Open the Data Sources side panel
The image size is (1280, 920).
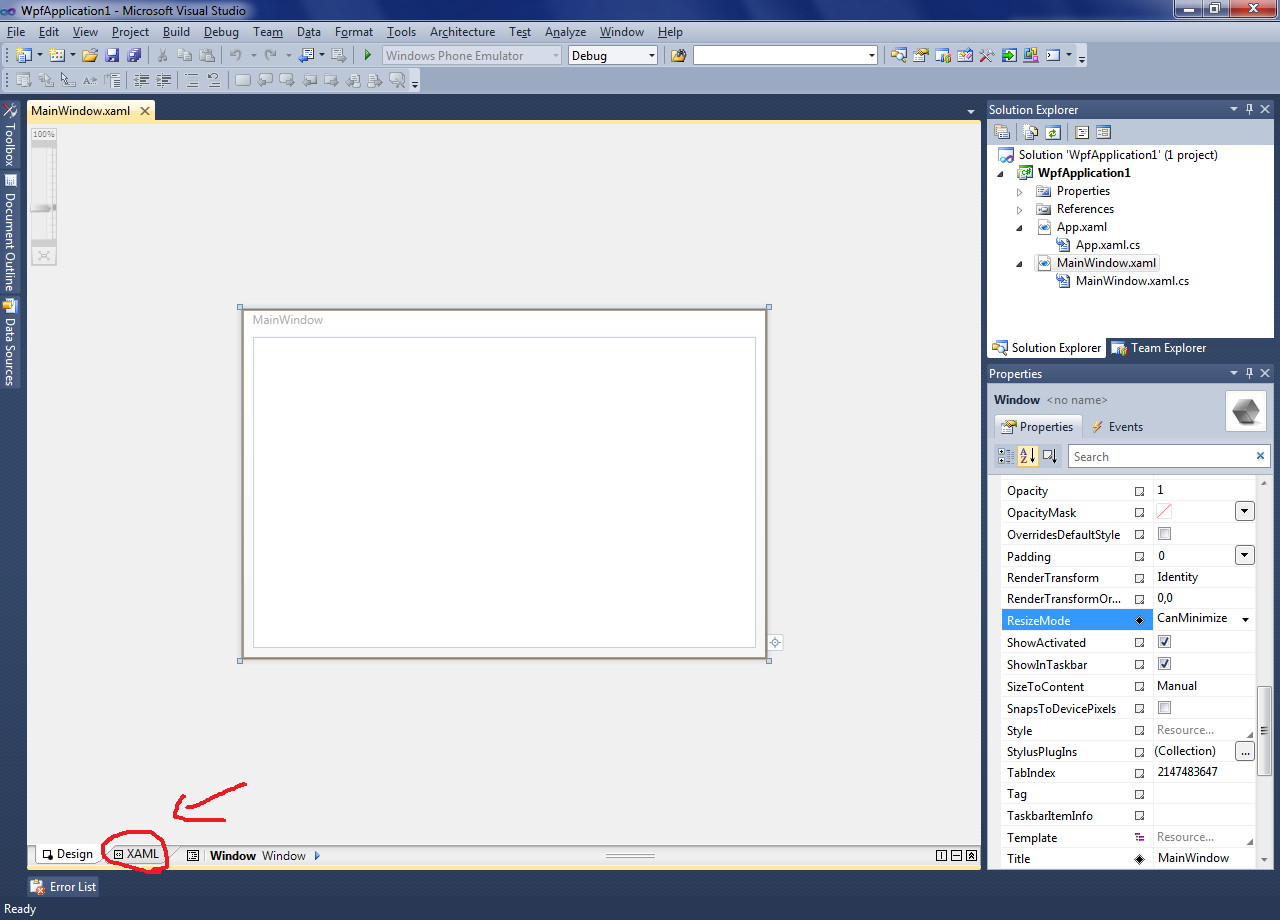pos(10,343)
